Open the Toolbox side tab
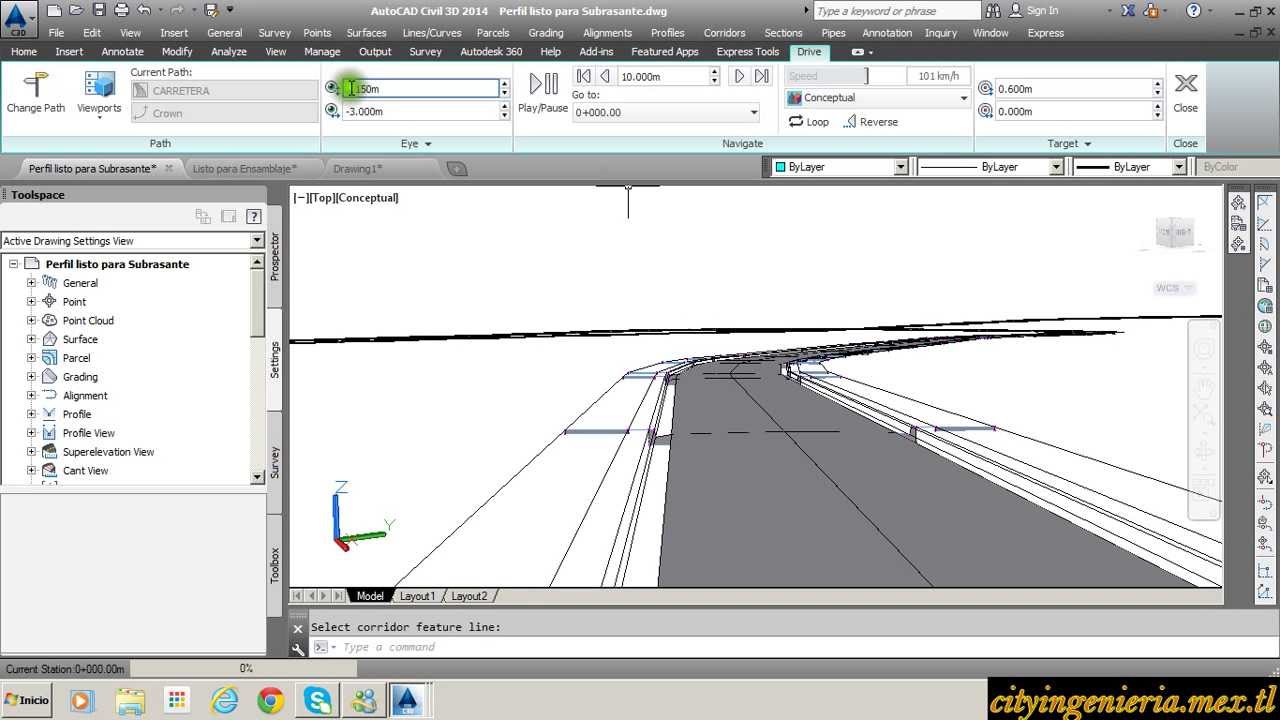This screenshot has width=1280, height=720. pyautogui.click(x=275, y=565)
